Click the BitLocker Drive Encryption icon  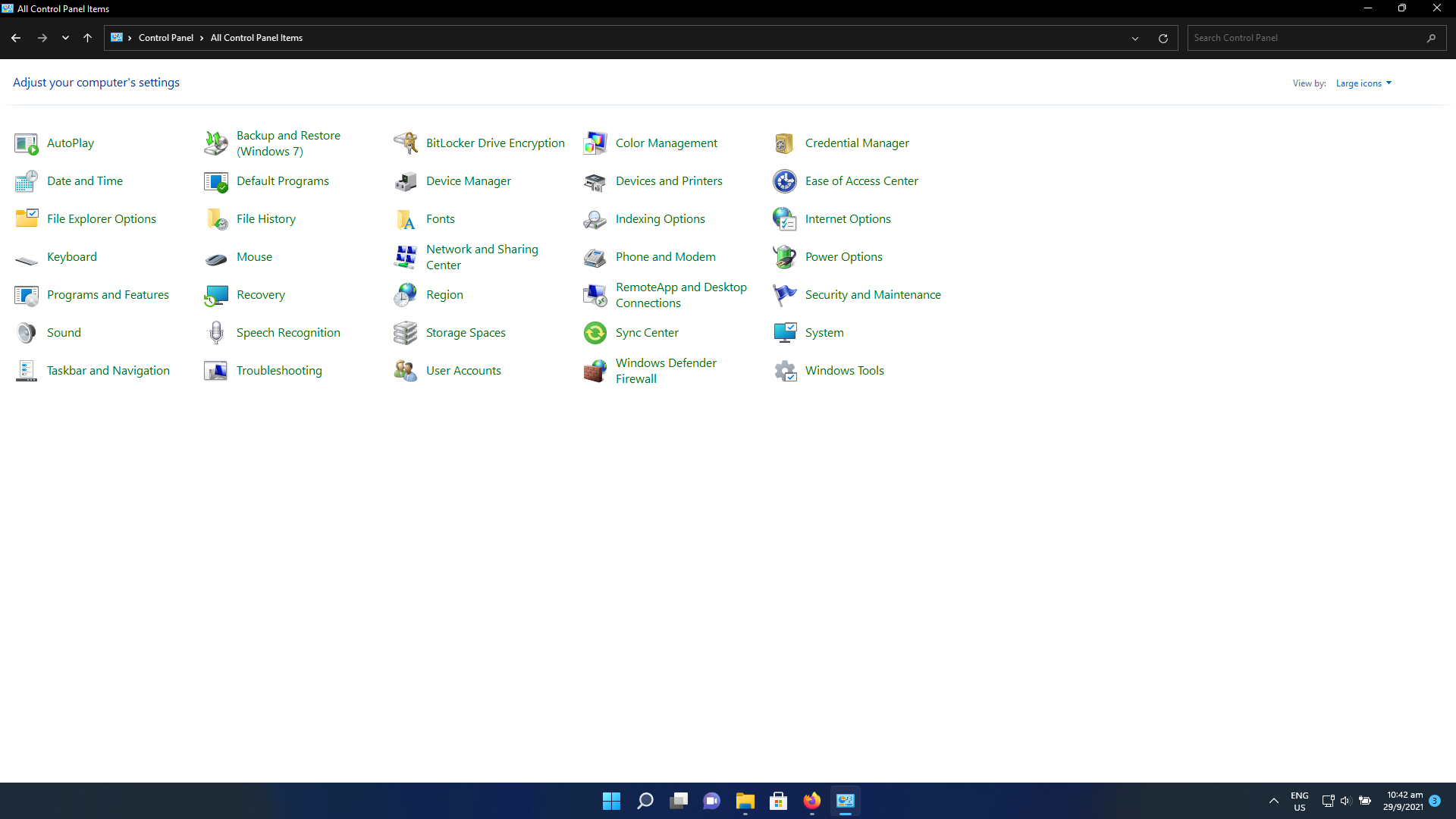tap(406, 143)
